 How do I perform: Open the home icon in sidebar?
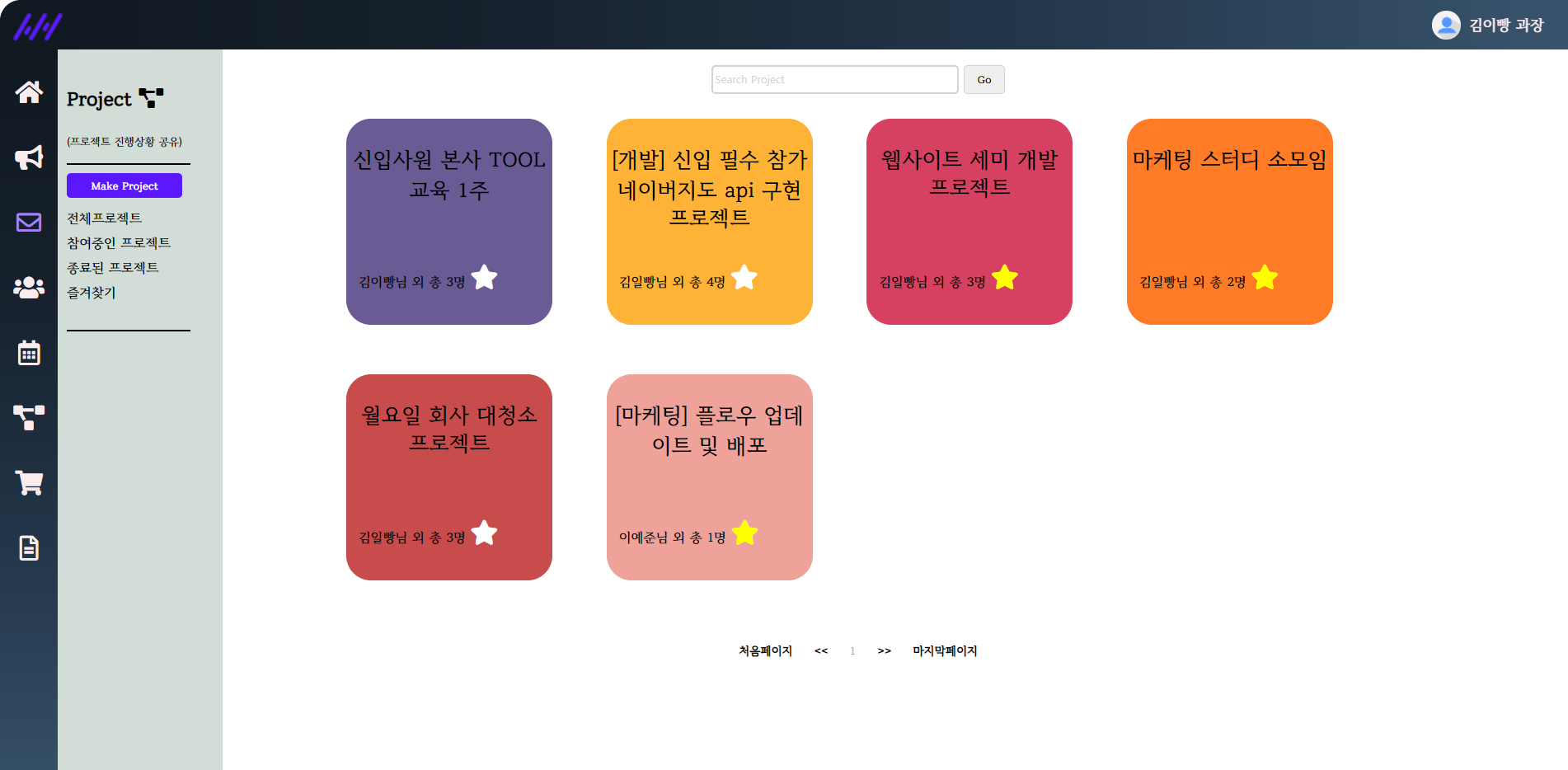tap(29, 92)
